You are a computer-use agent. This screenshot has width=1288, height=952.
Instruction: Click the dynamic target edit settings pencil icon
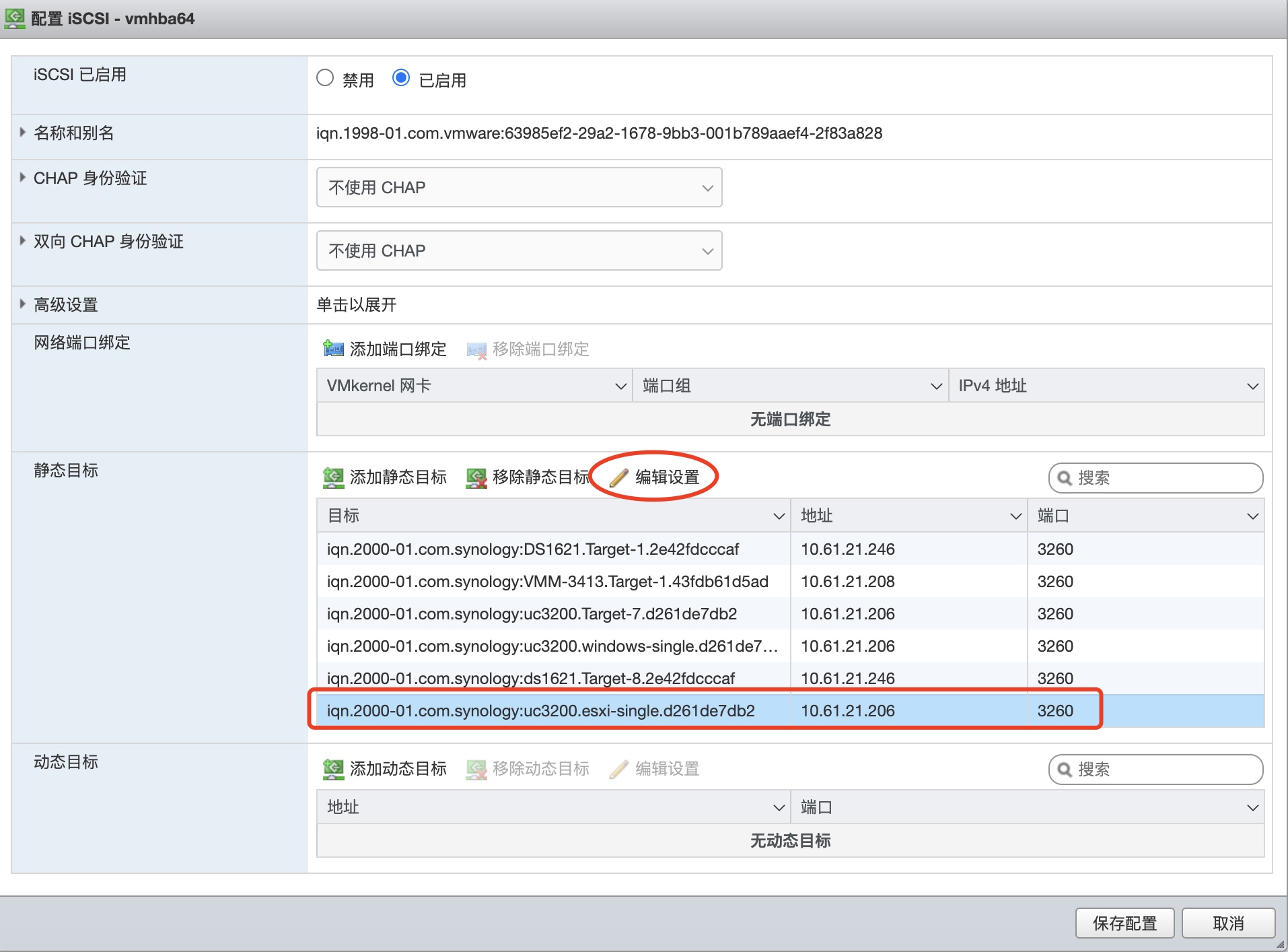coord(618,769)
